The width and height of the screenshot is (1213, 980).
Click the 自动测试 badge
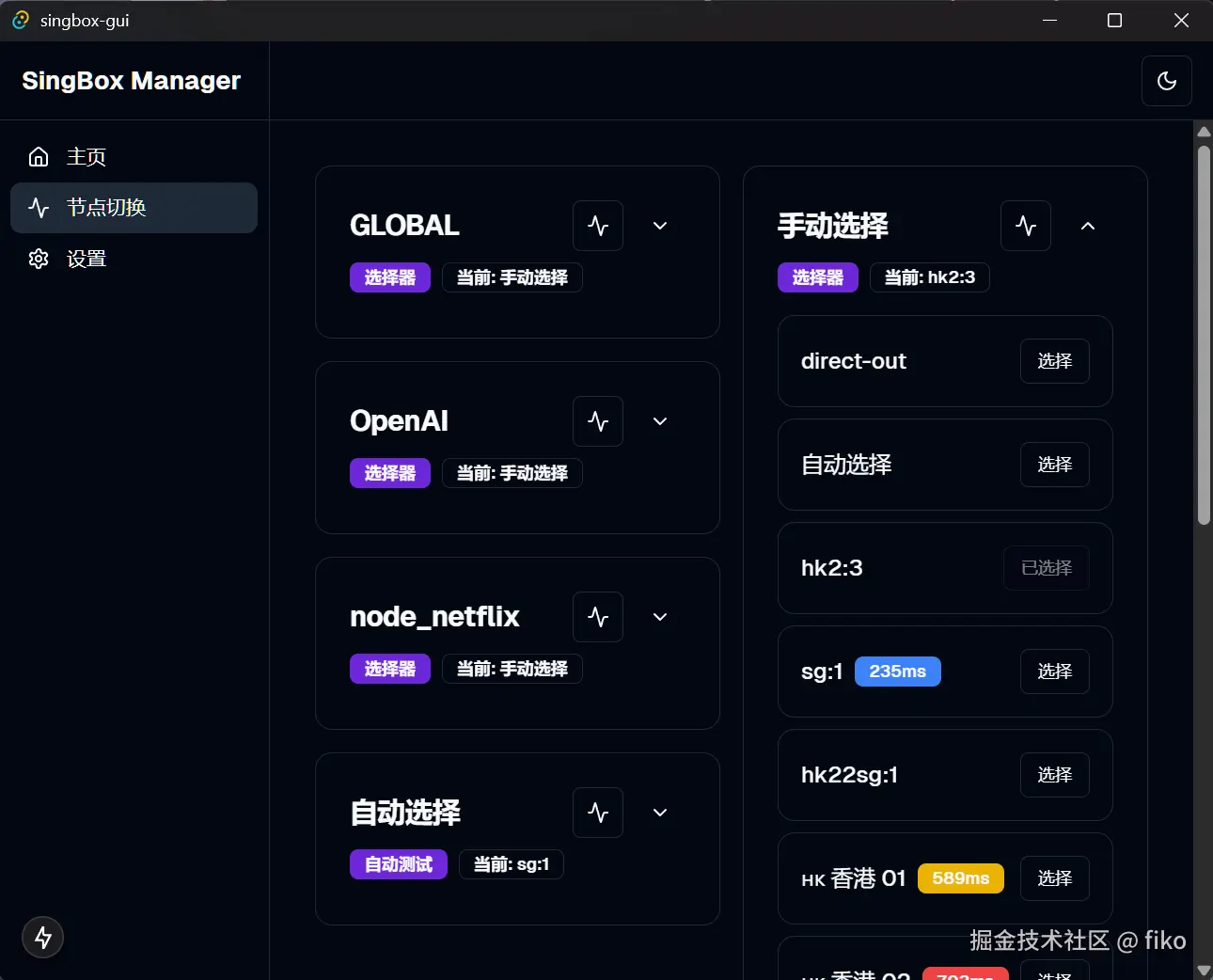point(399,864)
